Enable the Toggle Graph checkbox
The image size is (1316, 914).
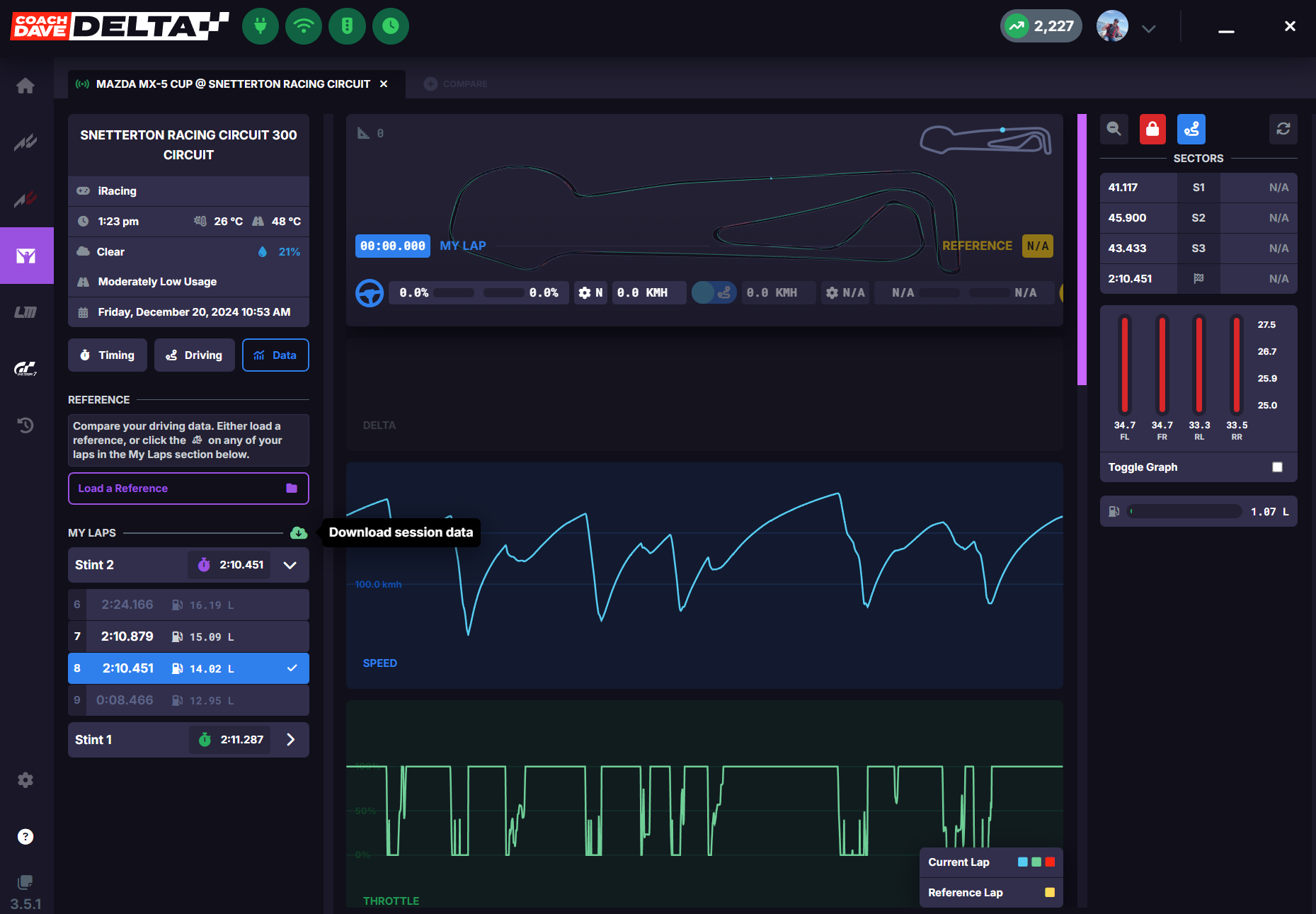click(1277, 467)
